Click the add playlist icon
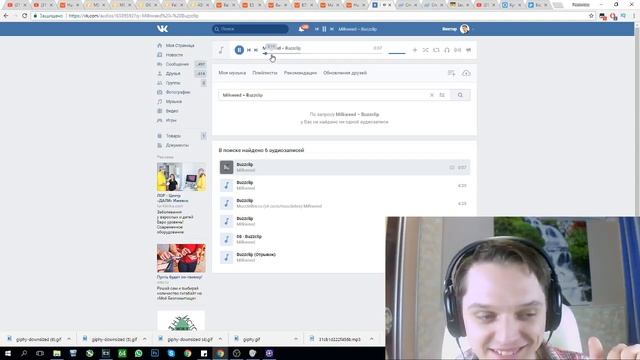The image size is (640, 360). tap(451, 73)
